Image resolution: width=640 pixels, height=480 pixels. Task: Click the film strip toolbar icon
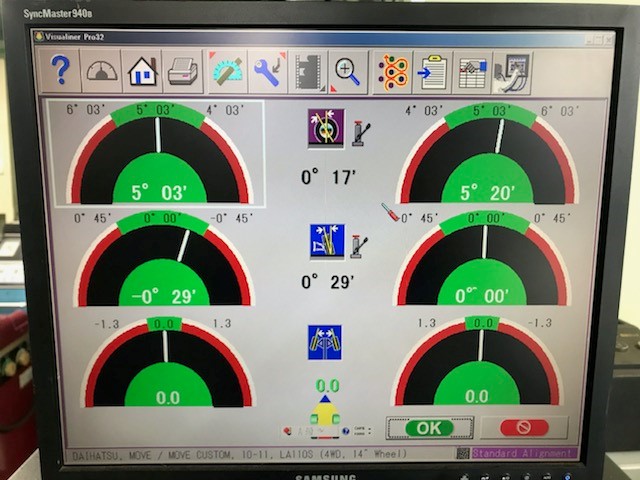click(307, 72)
